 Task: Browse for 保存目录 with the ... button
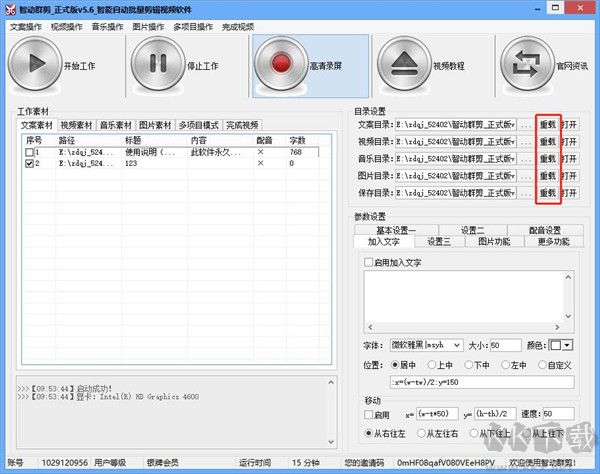526,191
